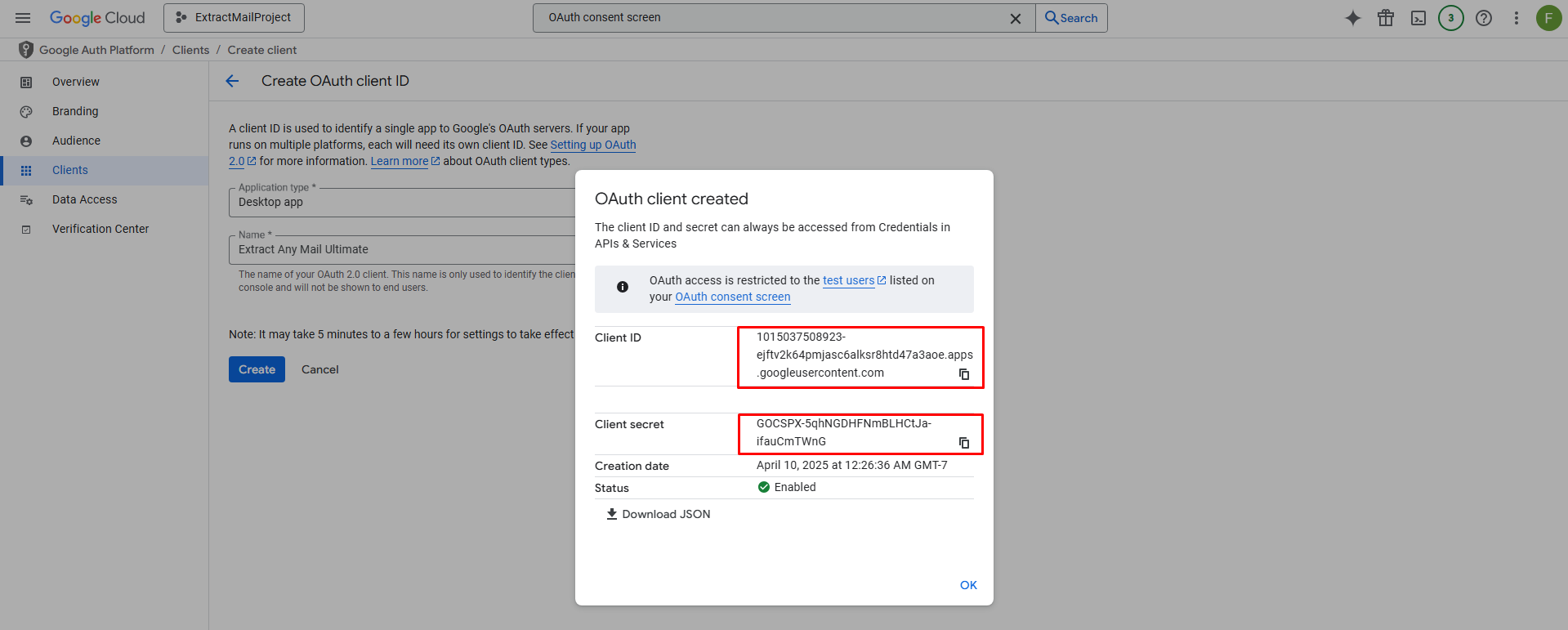Image resolution: width=1568 pixels, height=630 pixels.
Task: Open the help question mark icon
Action: pos(1484,18)
